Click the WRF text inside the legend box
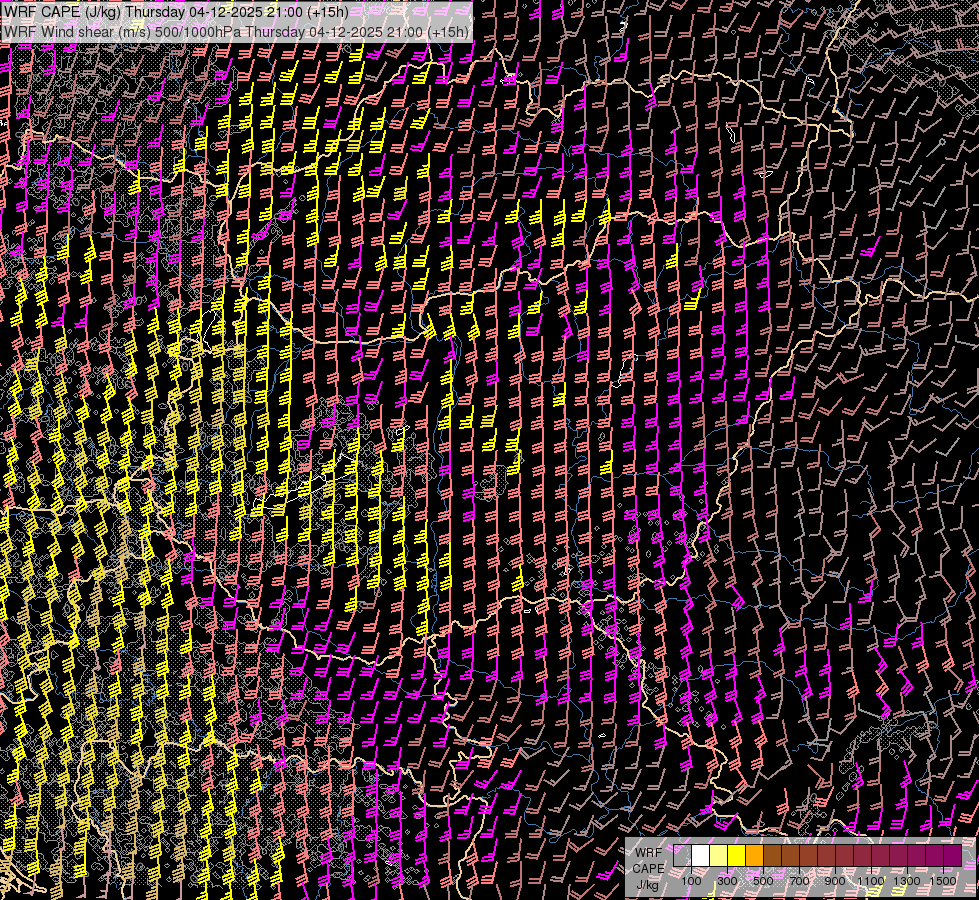 tap(648, 852)
